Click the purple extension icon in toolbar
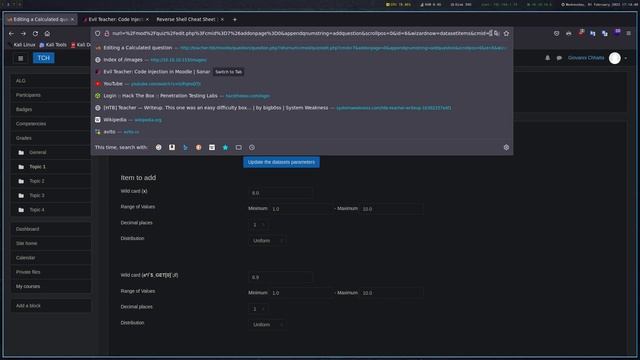The image size is (640, 360). point(617,33)
